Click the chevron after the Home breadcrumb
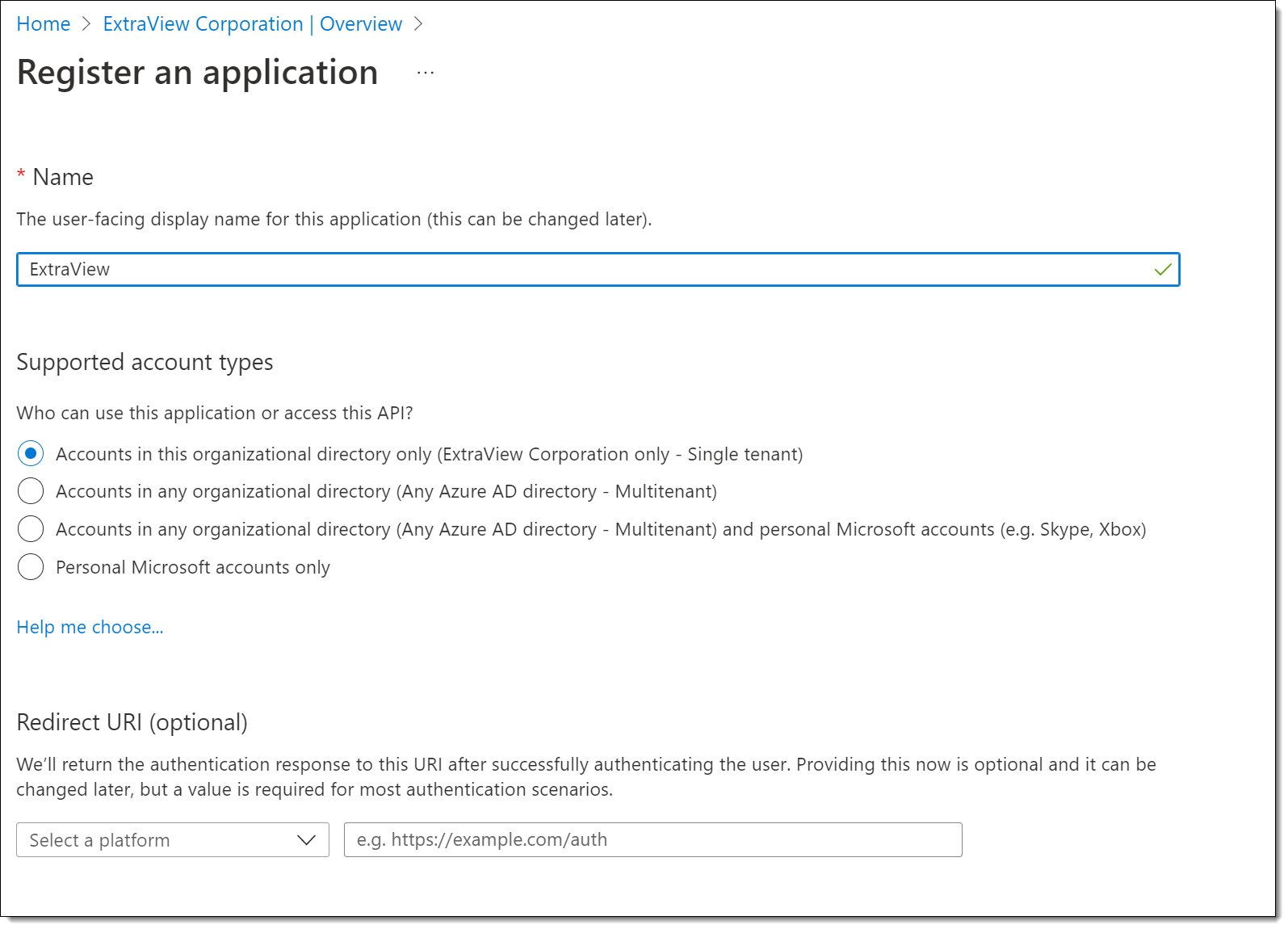1288x929 pixels. (86, 24)
